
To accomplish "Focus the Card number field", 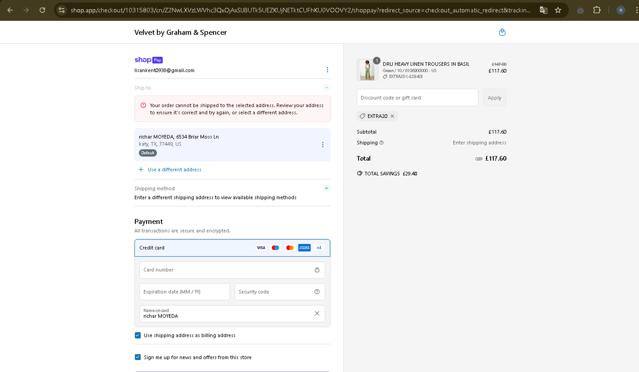I will (x=232, y=270).
